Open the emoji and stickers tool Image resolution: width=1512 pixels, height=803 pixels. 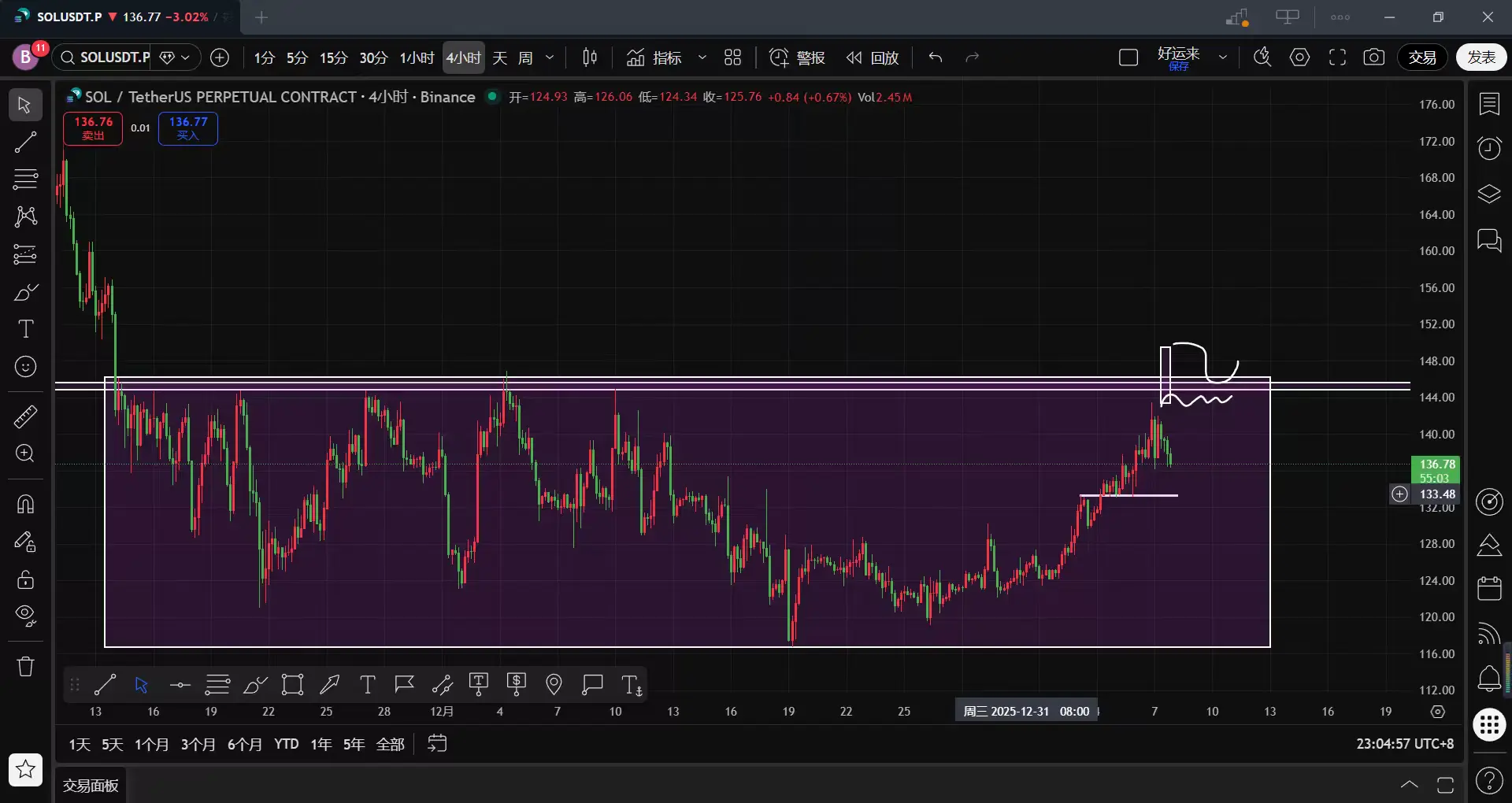[x=25, y=367]
